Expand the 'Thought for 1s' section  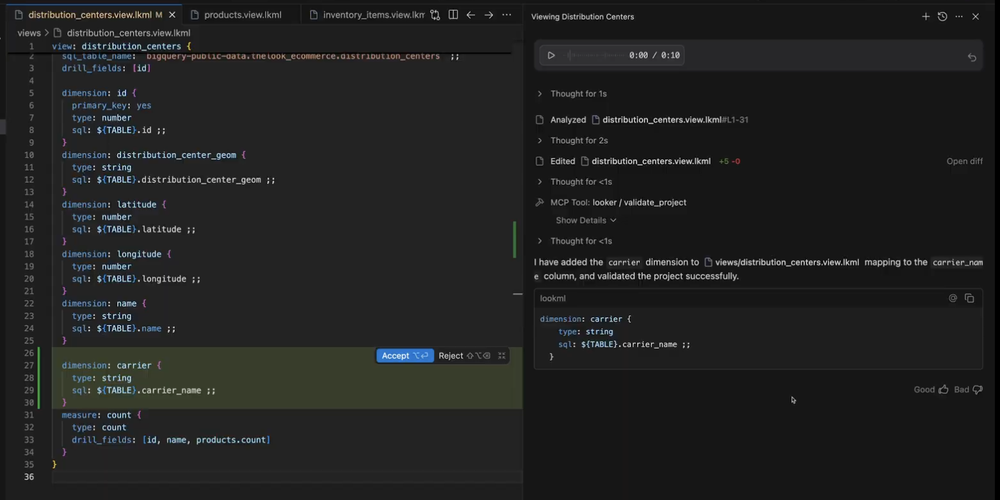pyautogui.click(x=578, y=94)
